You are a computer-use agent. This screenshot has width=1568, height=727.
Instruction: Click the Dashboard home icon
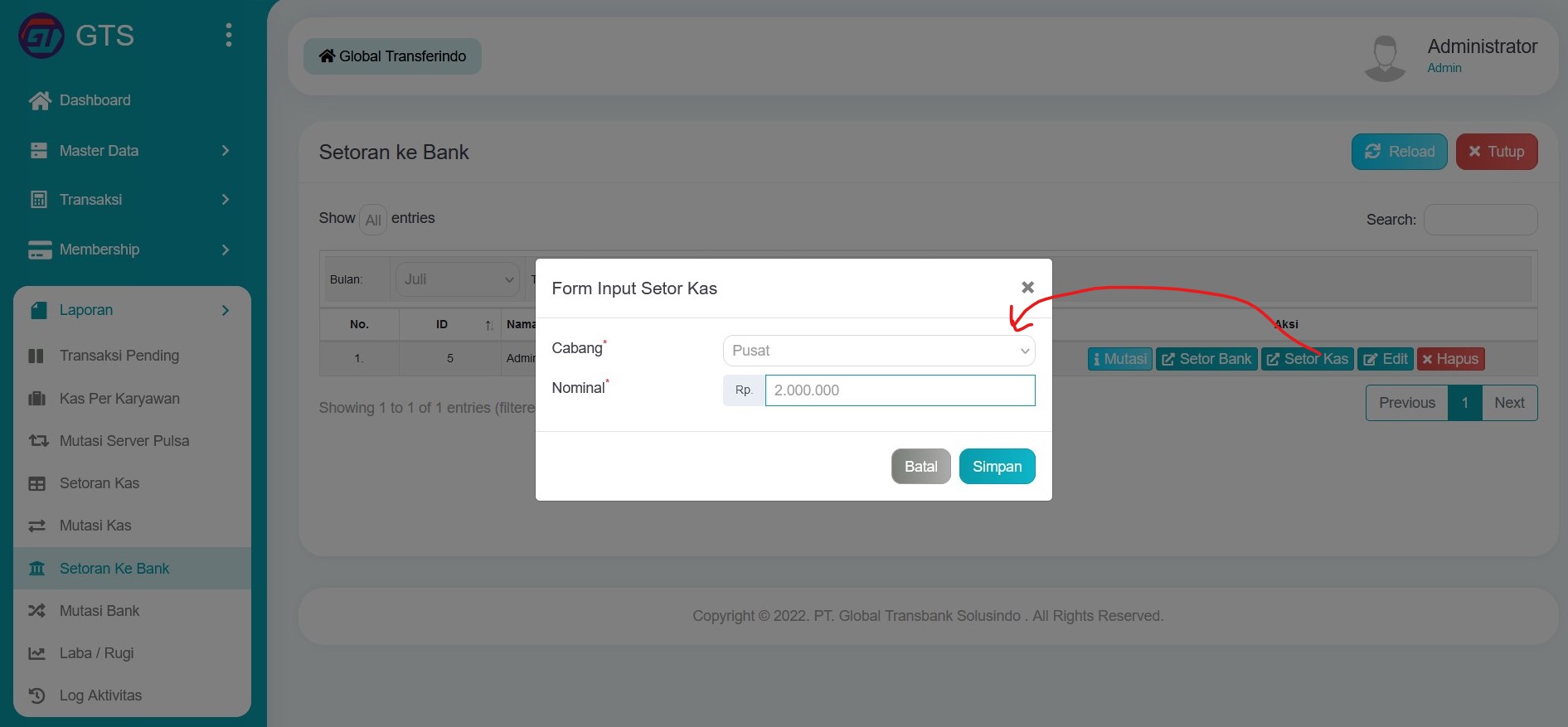(40, 100)
